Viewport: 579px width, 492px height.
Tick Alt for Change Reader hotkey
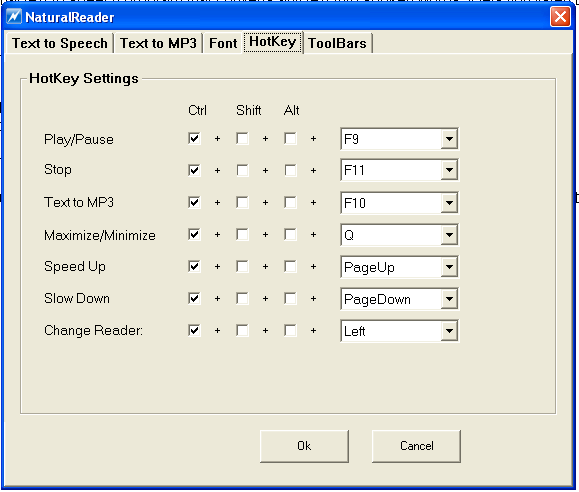(x=290, y=330)
